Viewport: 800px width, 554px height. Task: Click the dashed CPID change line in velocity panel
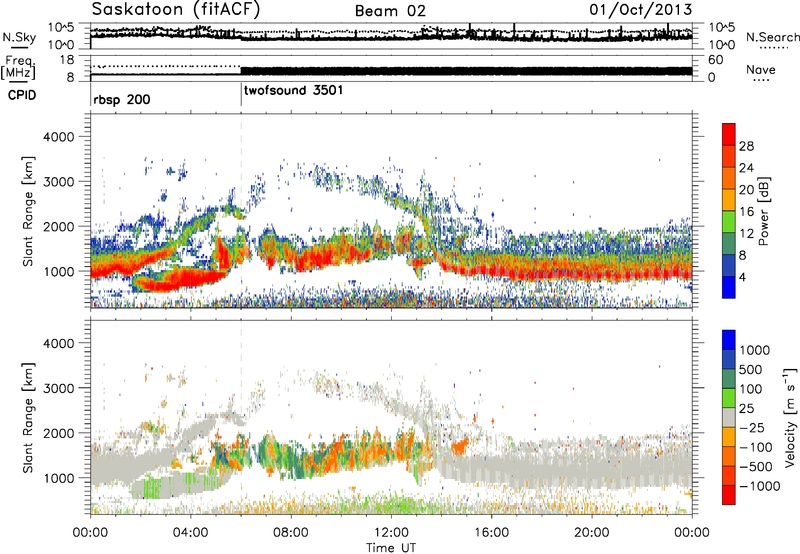coord(241,417)
